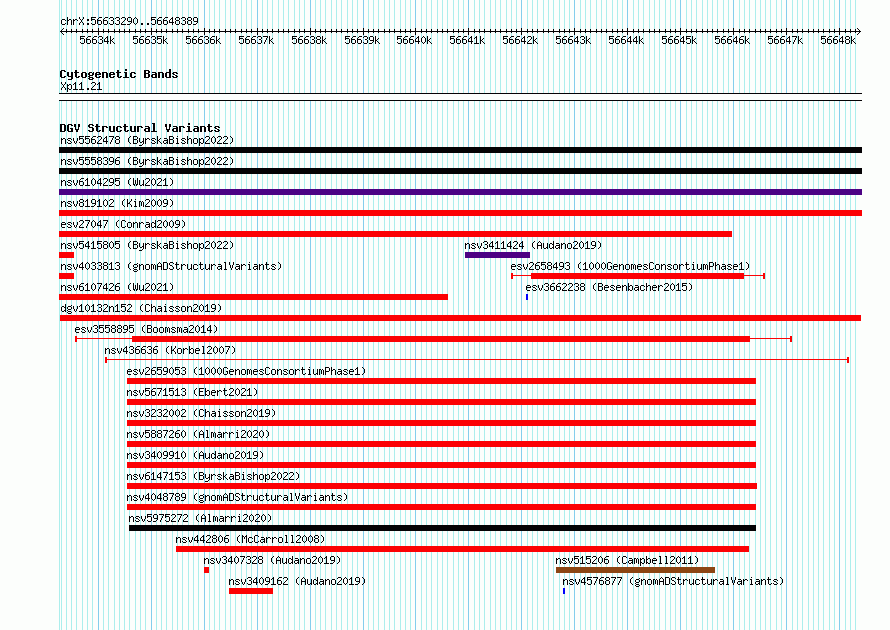Image resolution: width=890 pixels, height=630 pixels.
Task: Click the 56634k ruler position
Action: tap(97, 40)
